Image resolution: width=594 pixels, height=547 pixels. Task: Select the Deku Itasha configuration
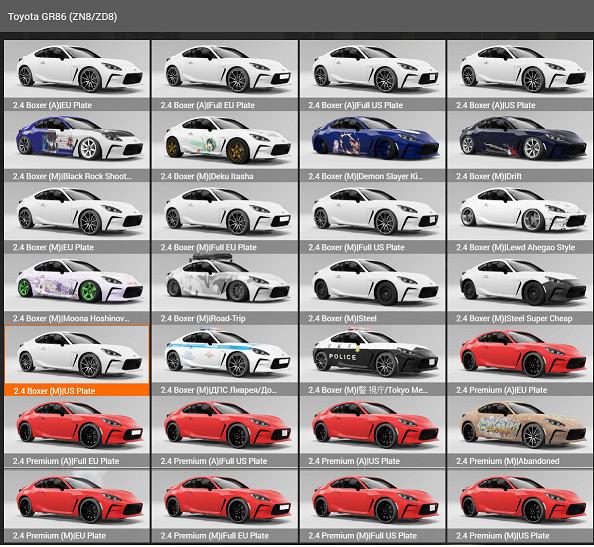coord(225,146)
